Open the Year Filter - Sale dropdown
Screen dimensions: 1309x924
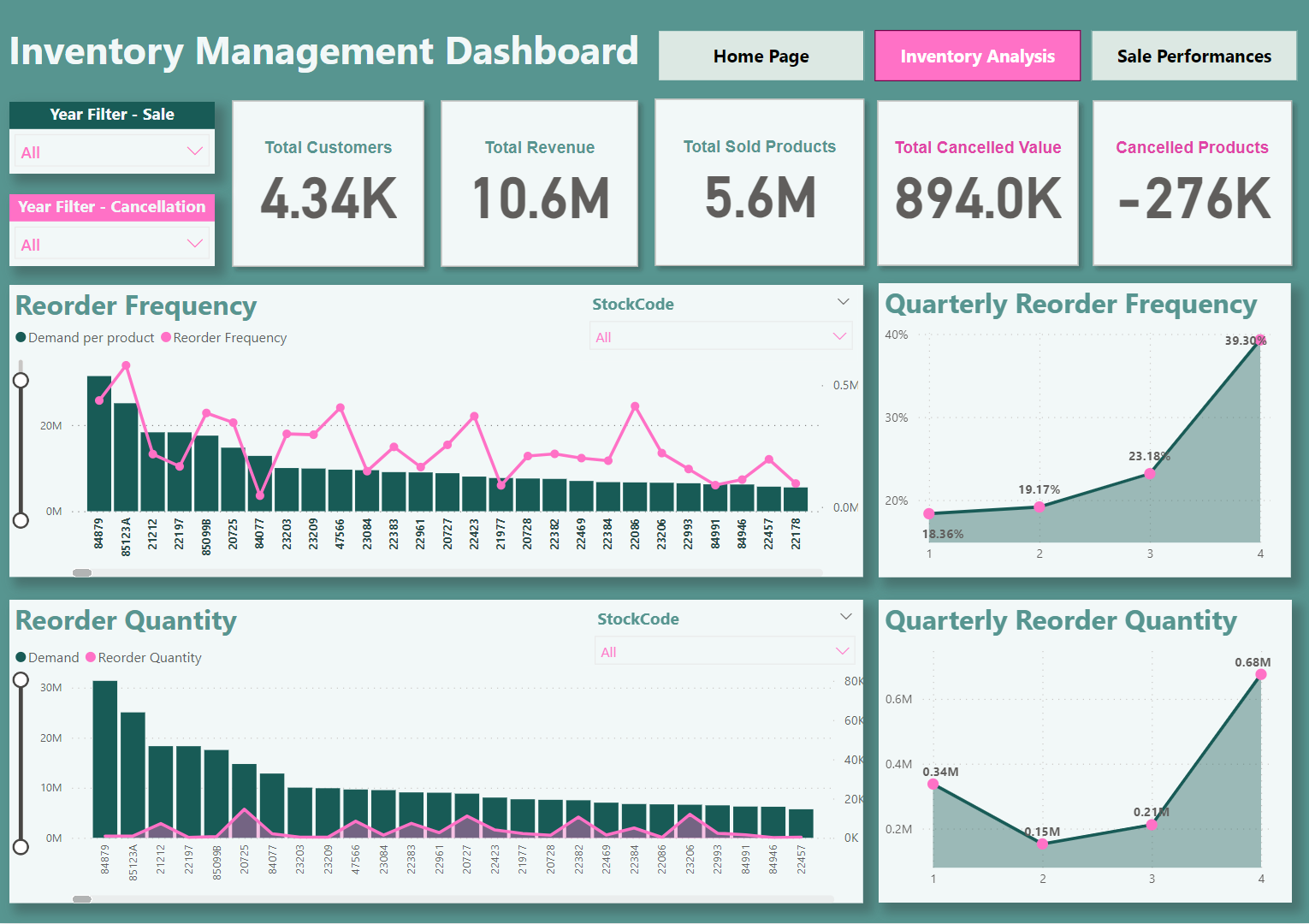[194, 151]
